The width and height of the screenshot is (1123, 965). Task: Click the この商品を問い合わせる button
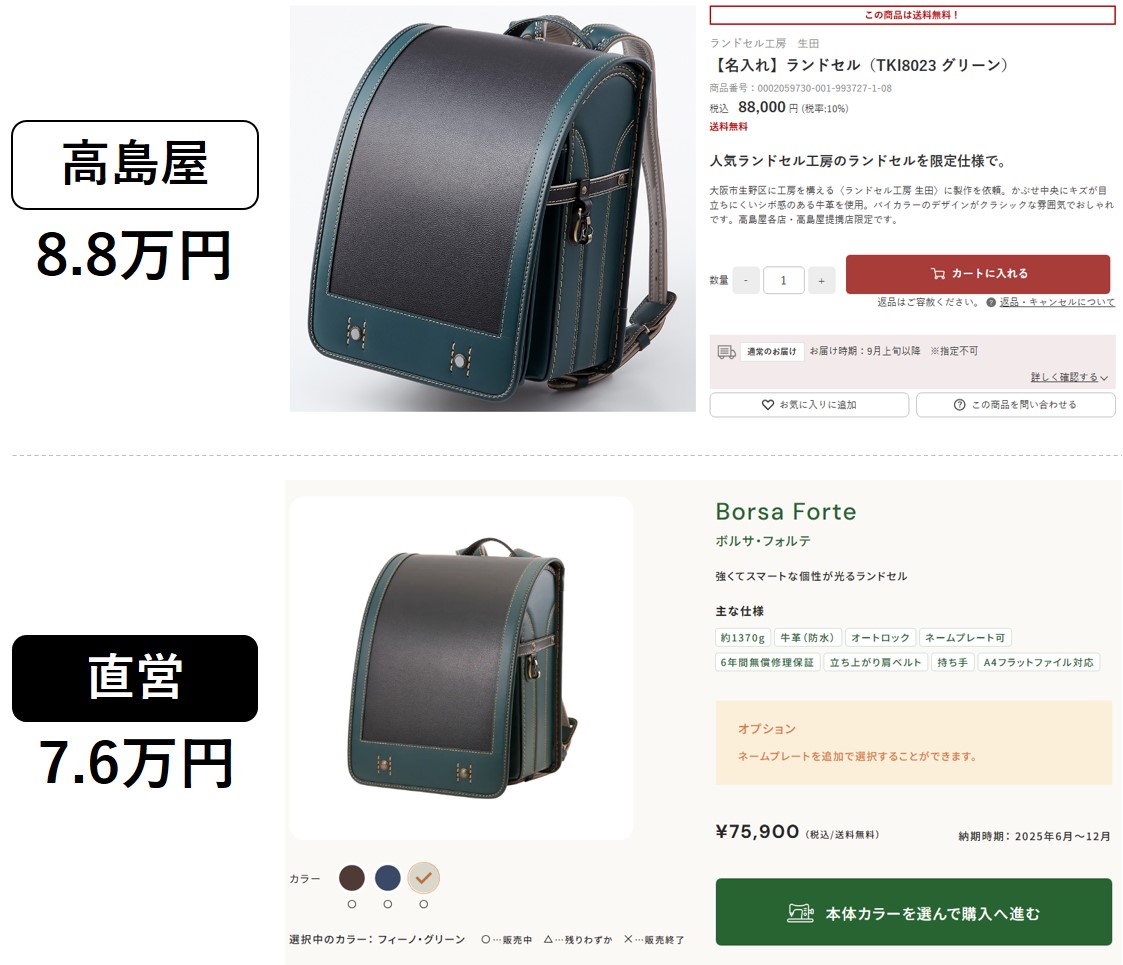click(1016, 405)
